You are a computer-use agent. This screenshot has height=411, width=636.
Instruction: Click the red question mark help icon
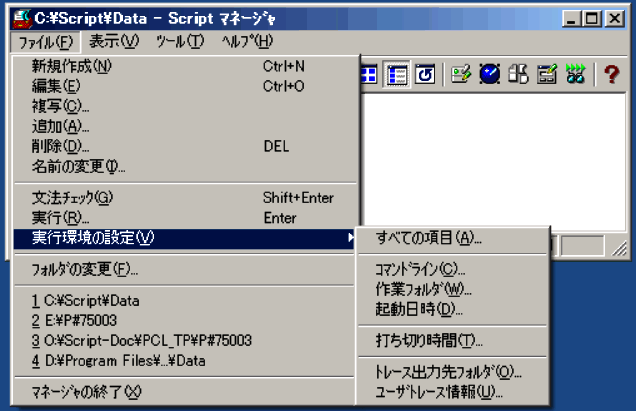tap(612, 74)
